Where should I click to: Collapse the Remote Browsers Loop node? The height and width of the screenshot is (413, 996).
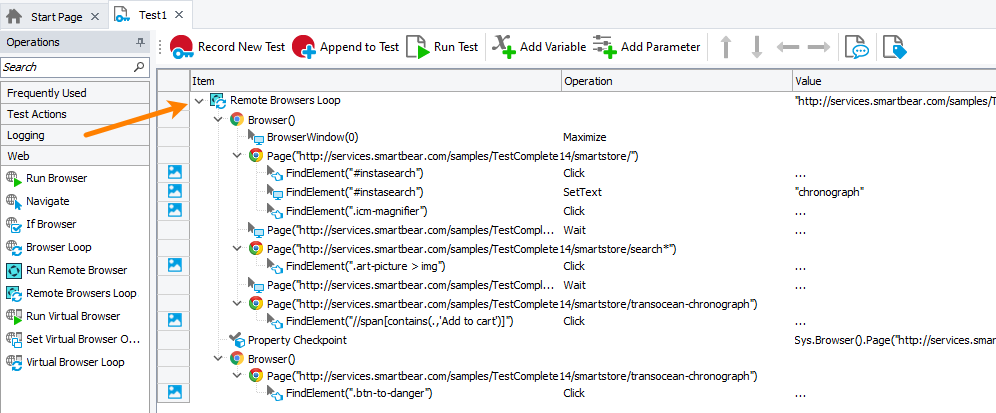click(x=199, y=100)
